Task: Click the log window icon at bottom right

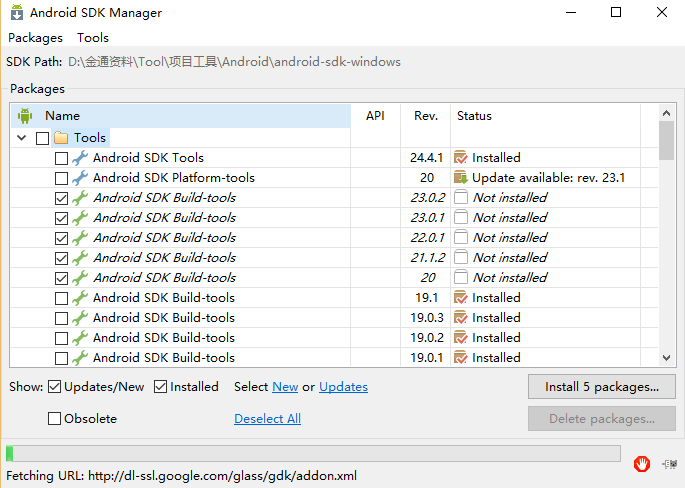Action: [x=669, y=464]
